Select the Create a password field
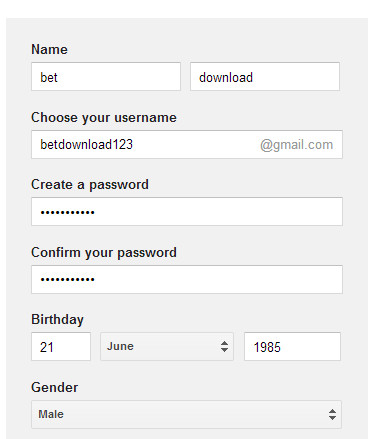Screen dimensions: 375x439 tap(187, 211)
